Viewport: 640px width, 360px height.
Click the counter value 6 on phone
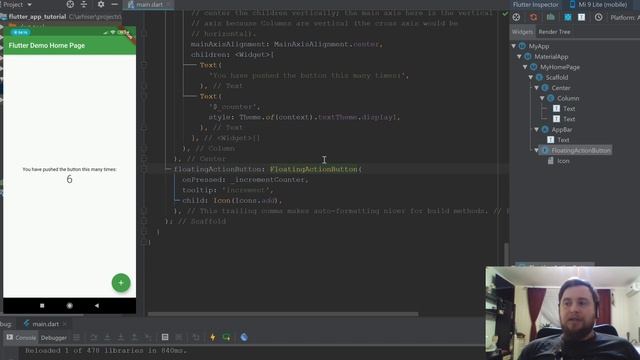click(69, 179)
